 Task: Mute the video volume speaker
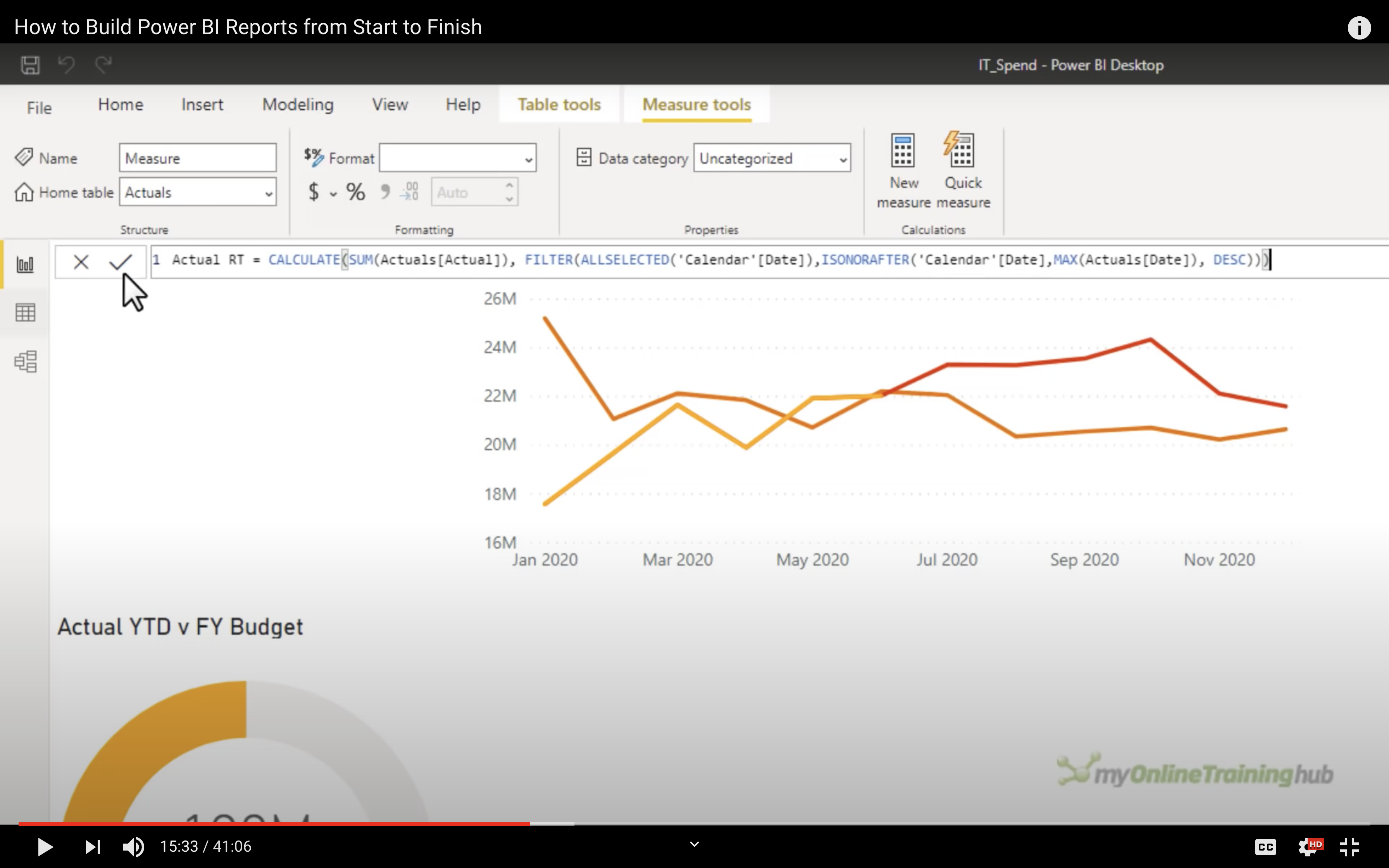[x=134, y=846]
